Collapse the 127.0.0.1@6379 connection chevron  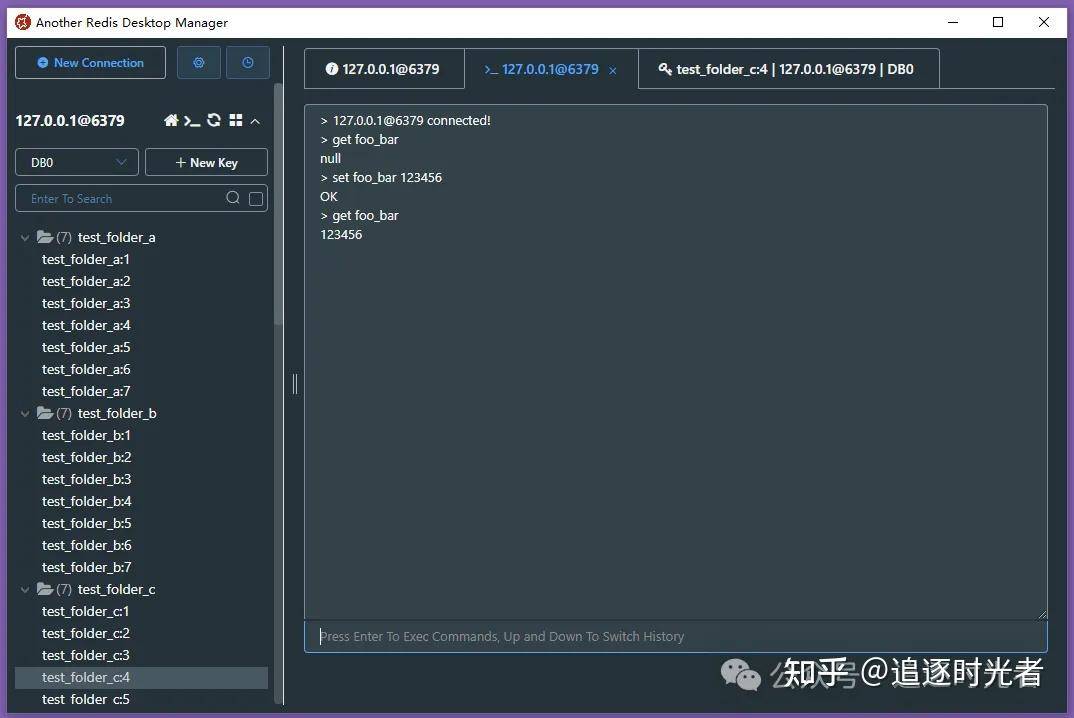(255, 121)
